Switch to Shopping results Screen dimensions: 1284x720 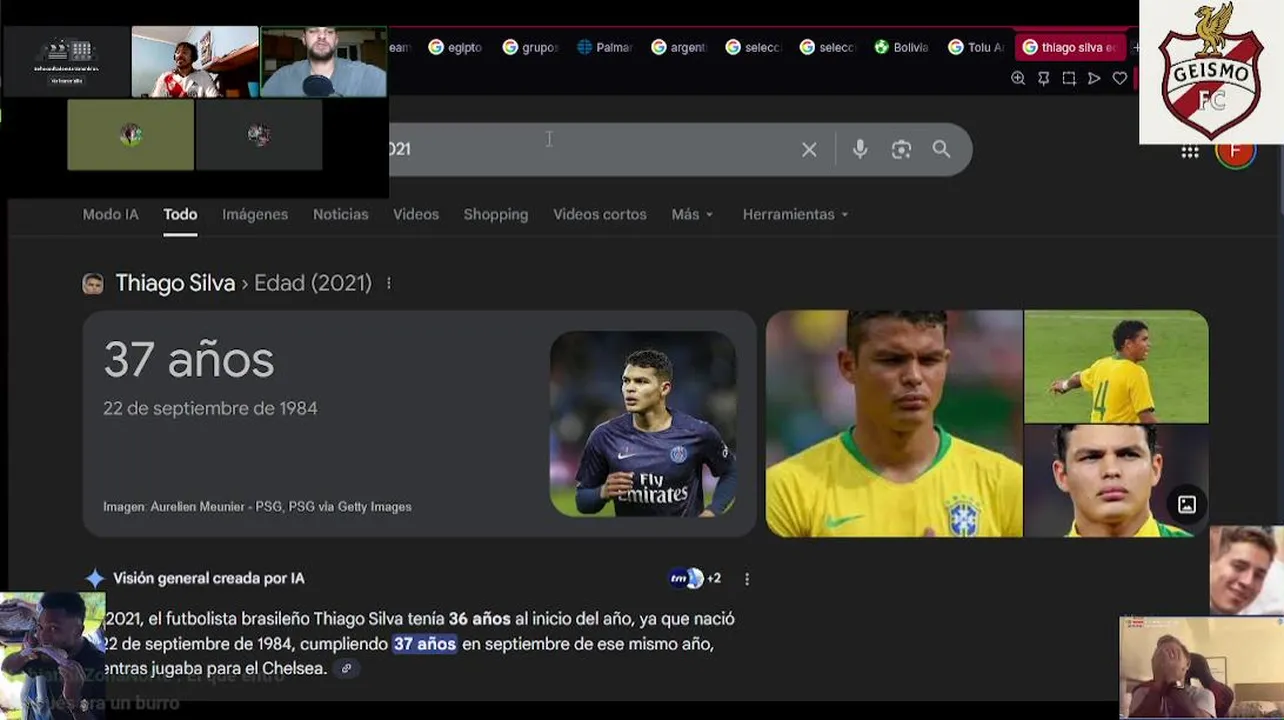click(495, 214)
